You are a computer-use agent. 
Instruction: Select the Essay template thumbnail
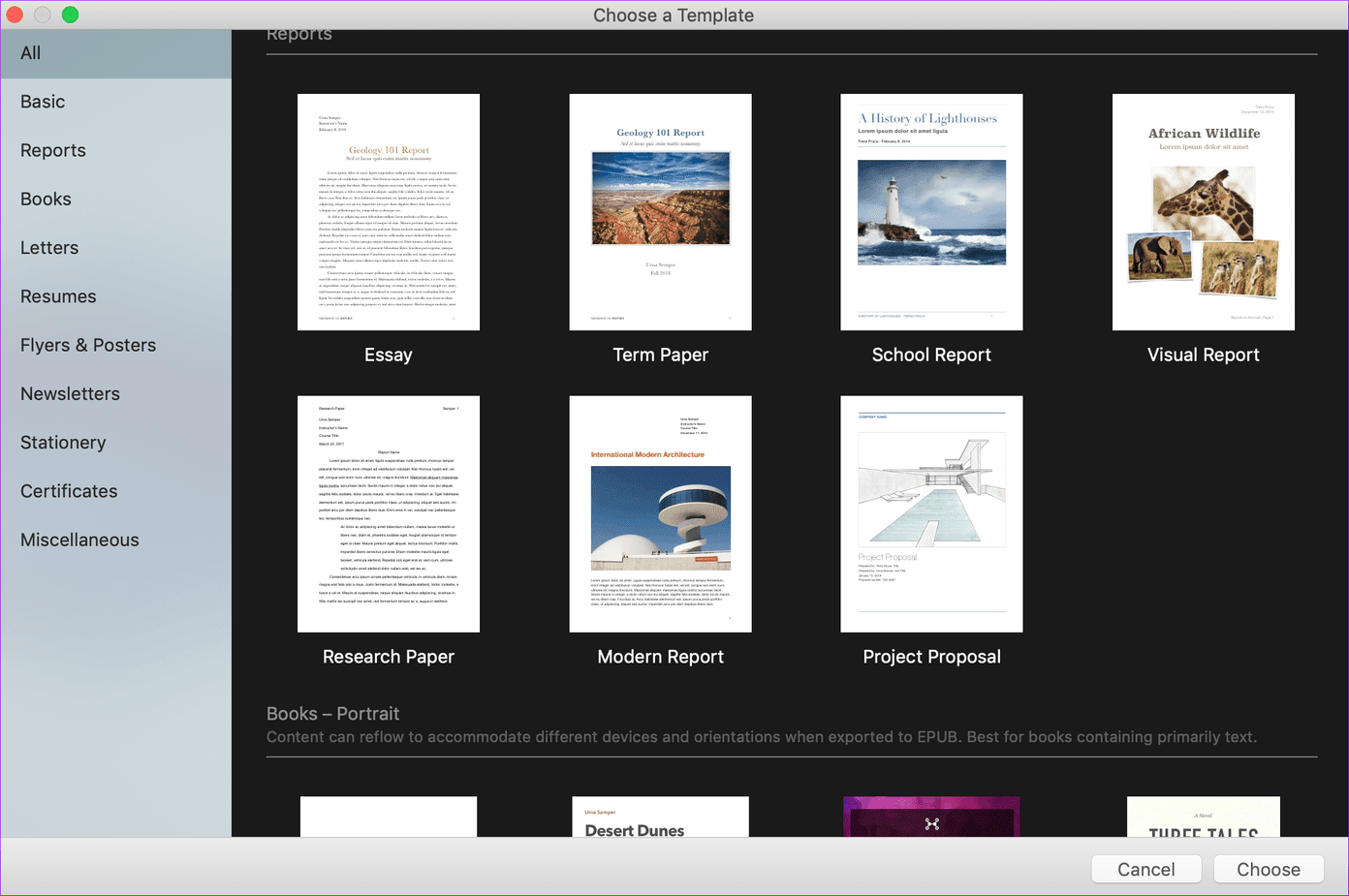tap(389, 212)
